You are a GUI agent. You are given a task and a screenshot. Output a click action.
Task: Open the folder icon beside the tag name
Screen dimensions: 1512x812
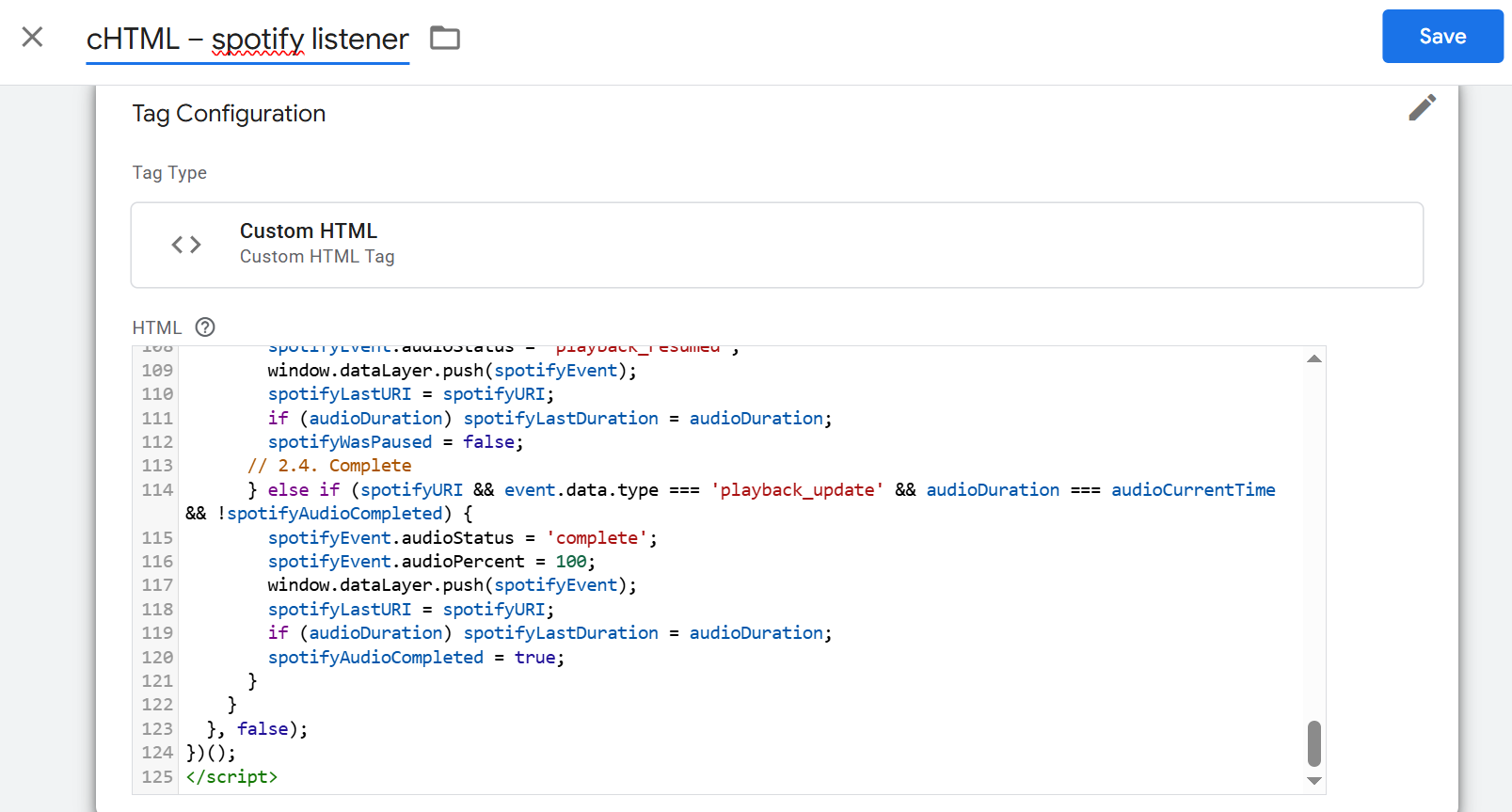[445, 38]
